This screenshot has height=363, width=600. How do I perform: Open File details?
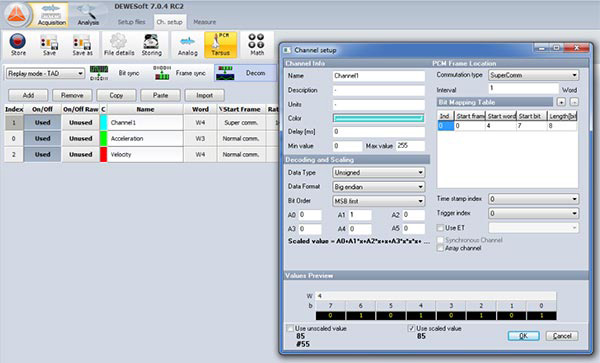pyautogui.click(x=119, y=45)
